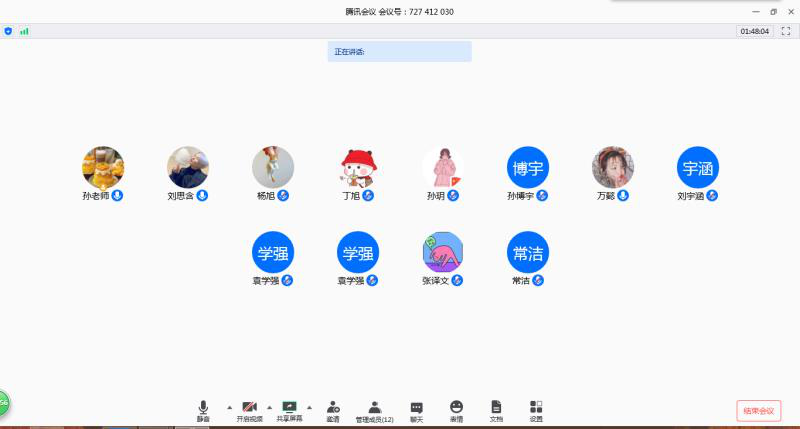Open the 设置 settings icon
The image size is (800, 429).
[x=536, y=410]
